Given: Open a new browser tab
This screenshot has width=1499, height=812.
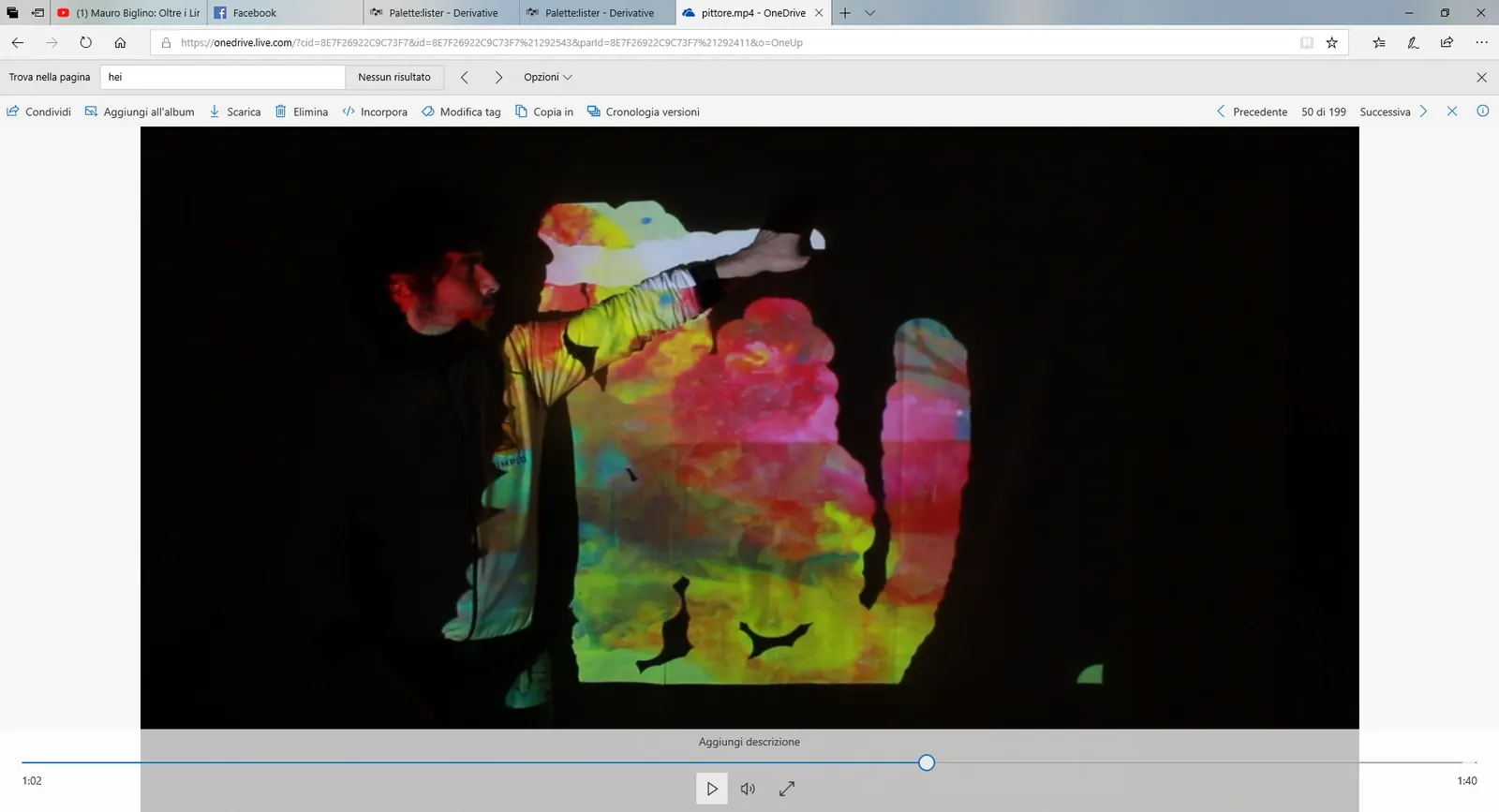Looking at the screenshot, I should (x=845, y=13).
